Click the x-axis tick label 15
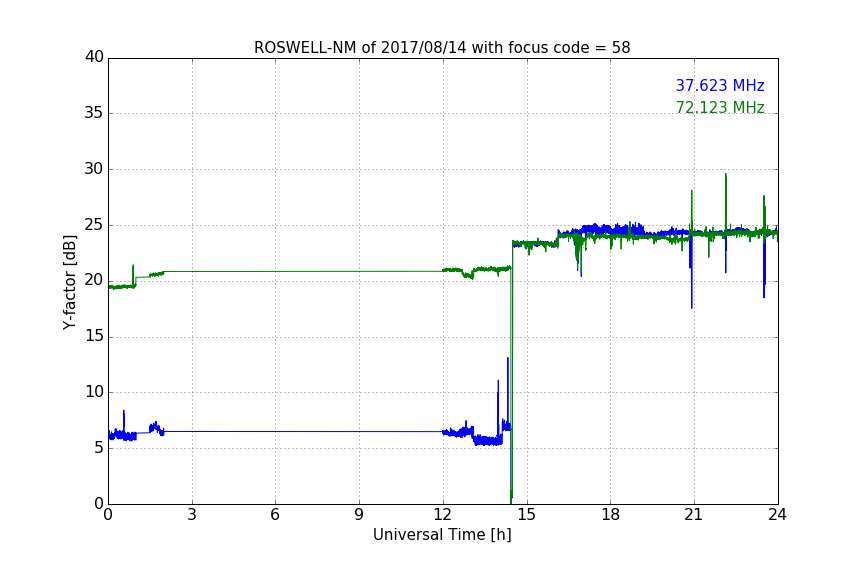The height and width of the screenshot is (576, 864). [527, 515]
